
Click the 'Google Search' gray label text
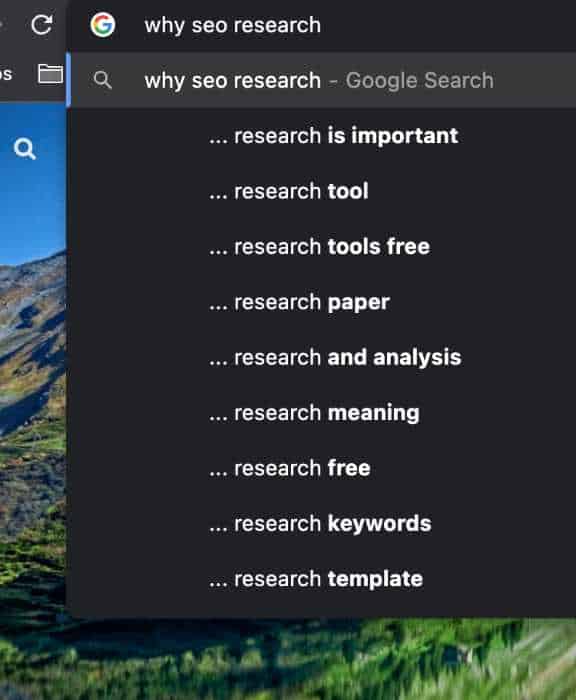[x=420, y=81]
